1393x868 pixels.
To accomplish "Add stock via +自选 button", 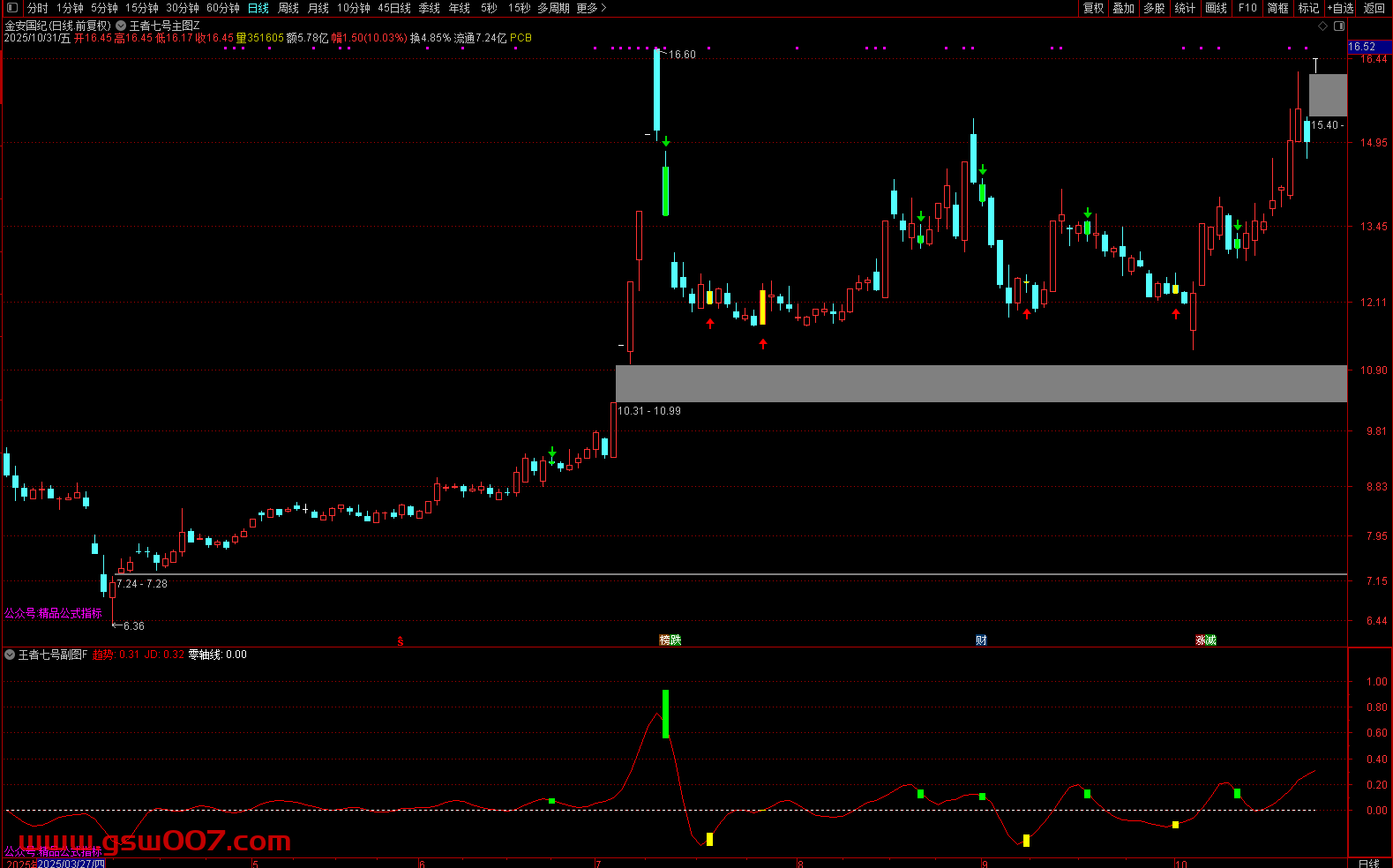I will 1340,8.
